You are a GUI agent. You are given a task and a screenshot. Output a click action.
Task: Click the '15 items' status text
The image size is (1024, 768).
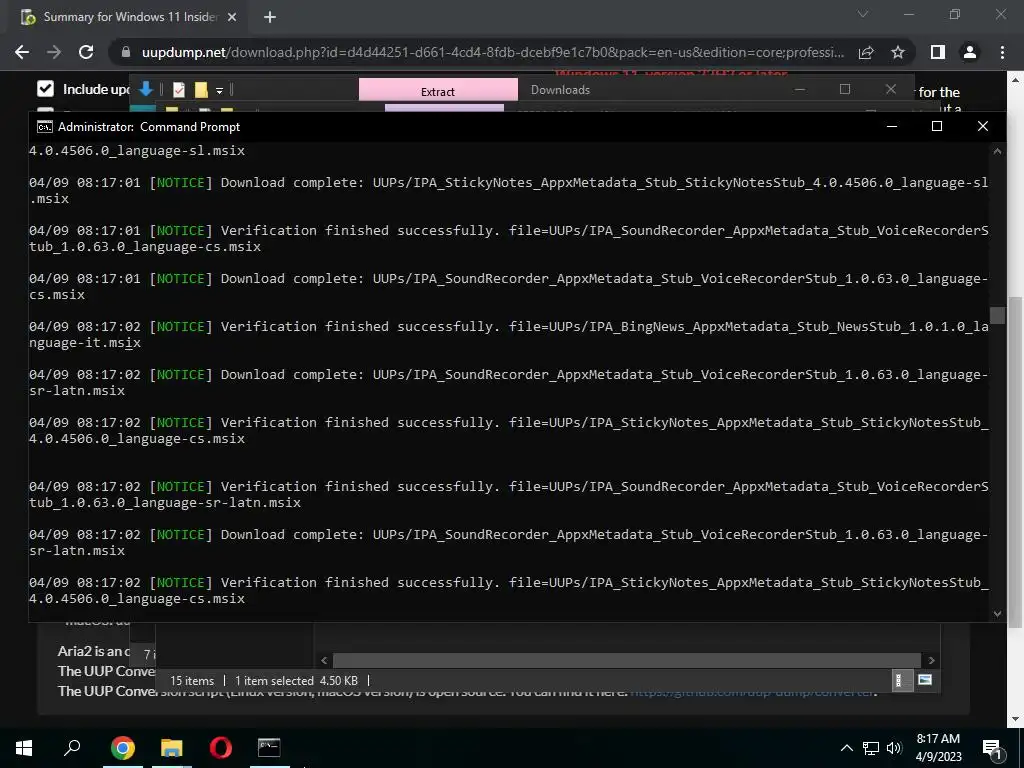(192, 680)
